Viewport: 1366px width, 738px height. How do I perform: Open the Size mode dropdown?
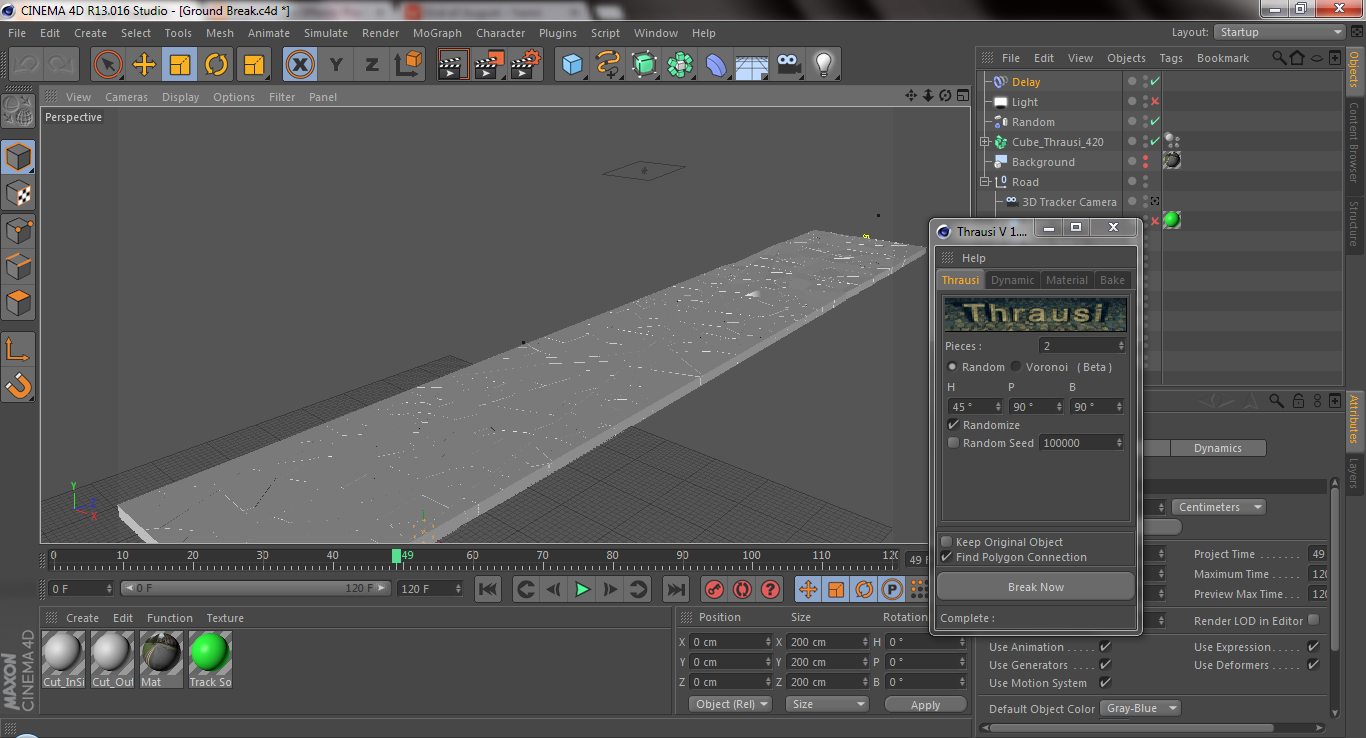click(x=827, y=704)
